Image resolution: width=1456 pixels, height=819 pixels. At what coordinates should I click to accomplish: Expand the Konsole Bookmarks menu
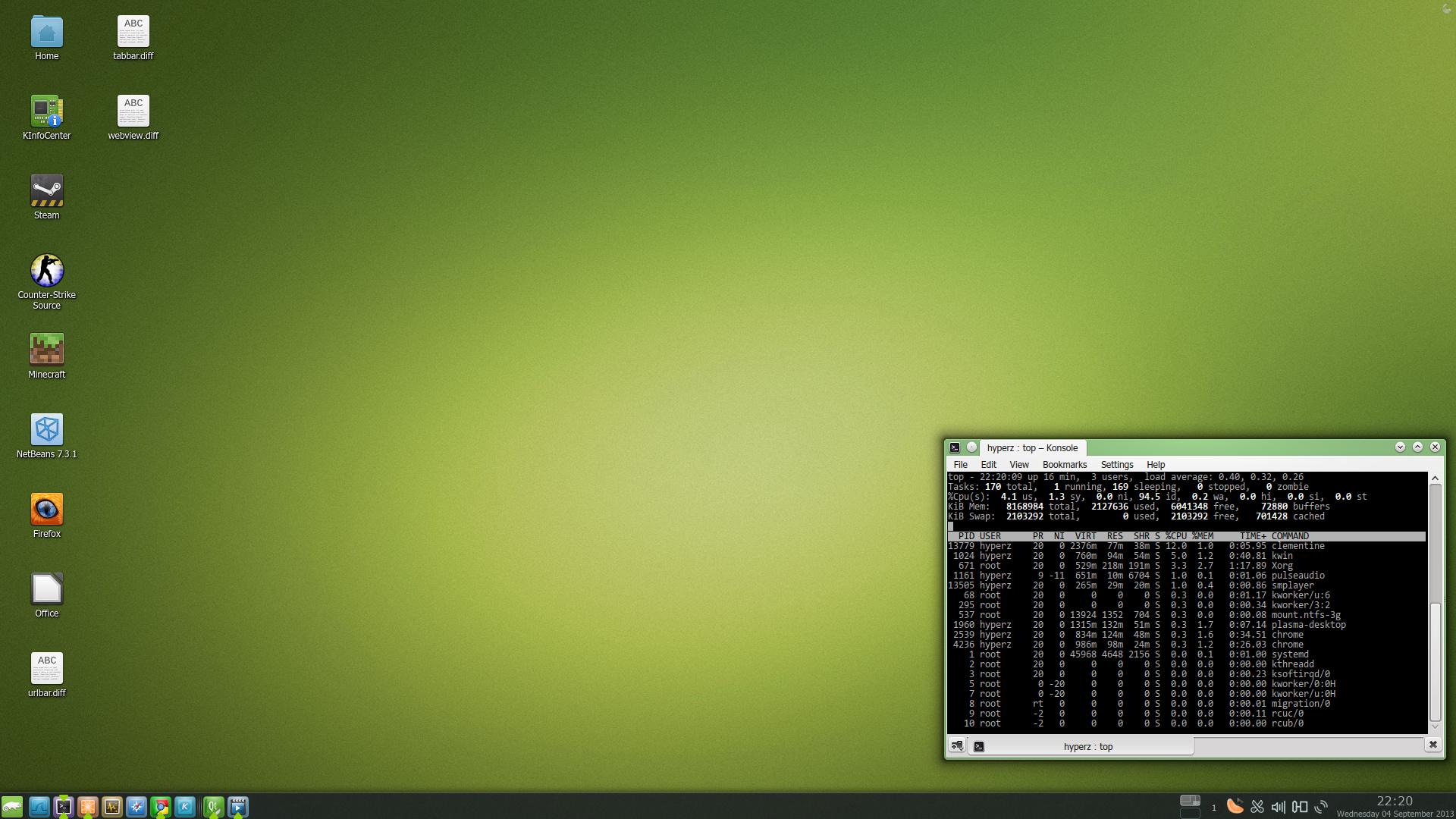[1064, 465]
